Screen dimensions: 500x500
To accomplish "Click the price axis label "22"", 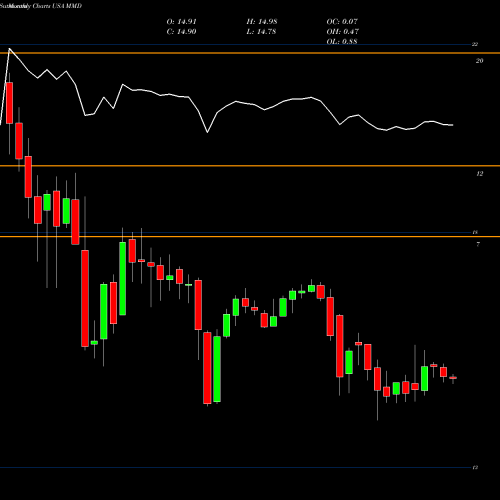I will [475, 44].
